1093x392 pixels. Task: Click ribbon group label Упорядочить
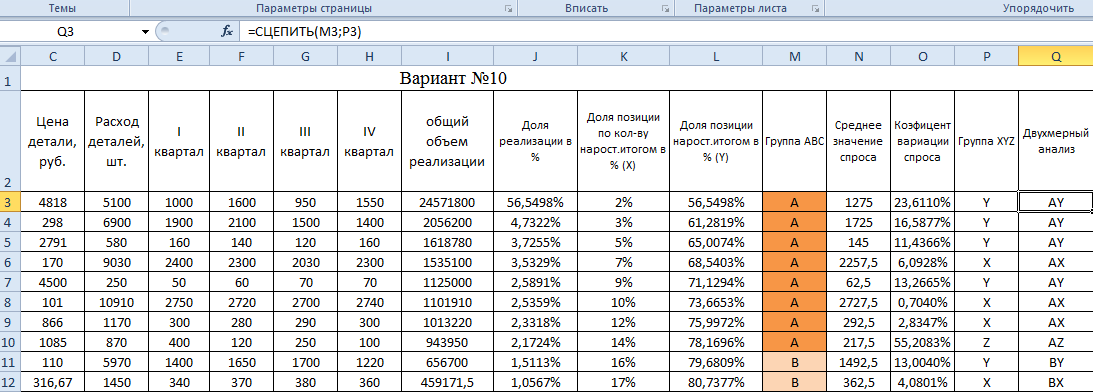1038,9
